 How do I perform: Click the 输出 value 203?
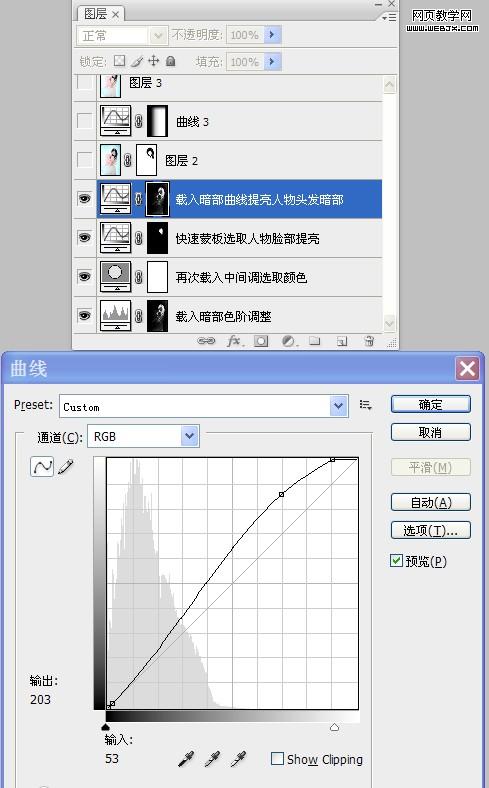[40, 699]
